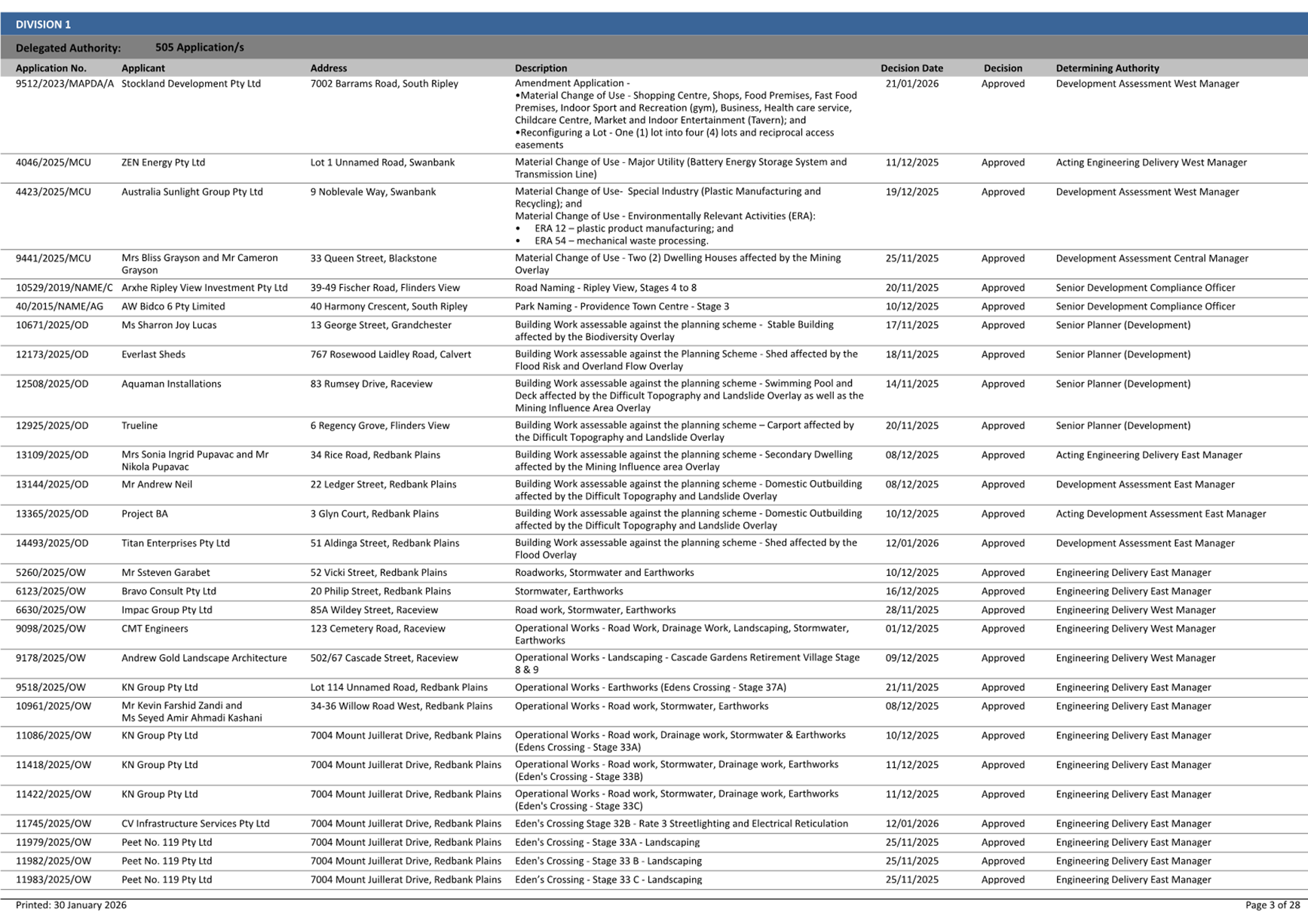The image size is (1308, 924).
Task: Select the Applicant column header
Action: [x=143, y=68]
